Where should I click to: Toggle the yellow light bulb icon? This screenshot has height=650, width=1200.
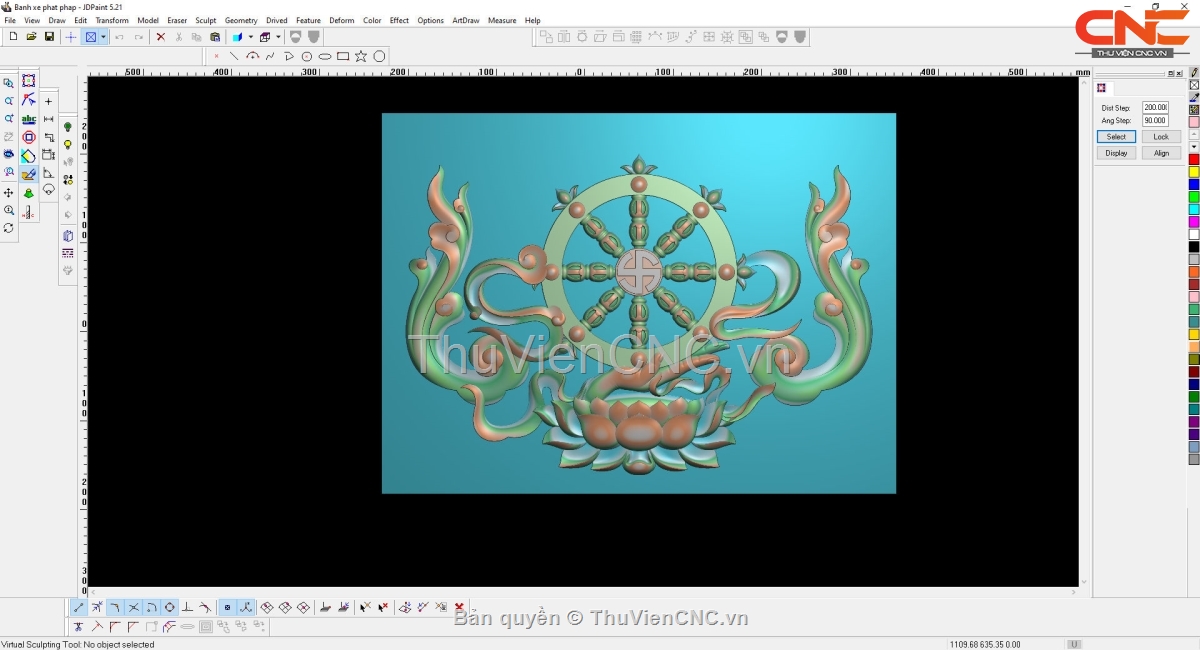point(68,145)
